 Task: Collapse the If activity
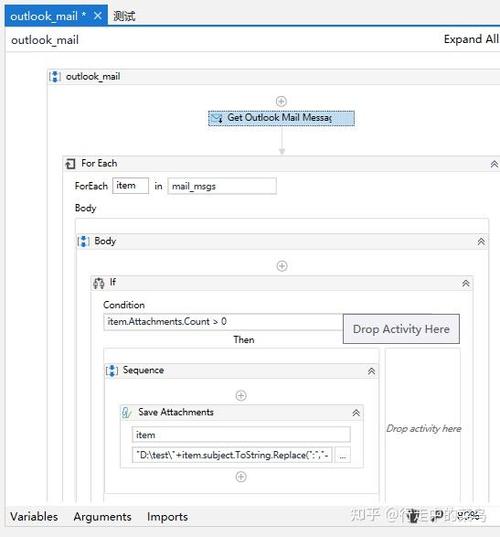coord(466,283)
